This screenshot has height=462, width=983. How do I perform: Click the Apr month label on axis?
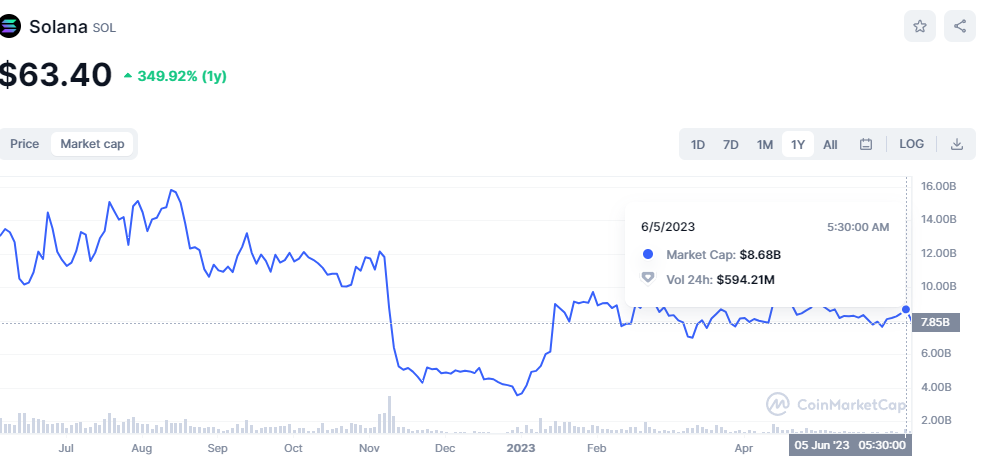coord(744,448)
